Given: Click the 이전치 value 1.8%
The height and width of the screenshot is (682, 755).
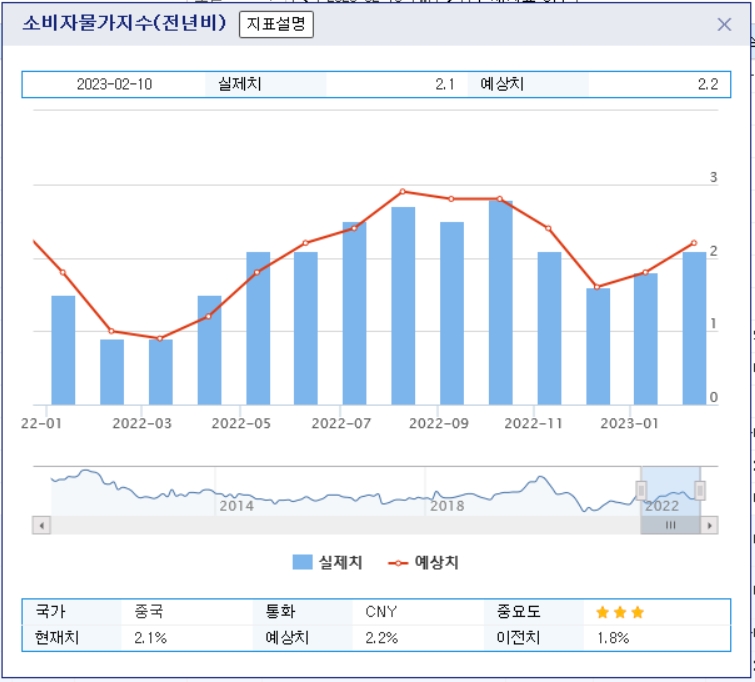Looking at the screenshot, I should click(613, 638).
